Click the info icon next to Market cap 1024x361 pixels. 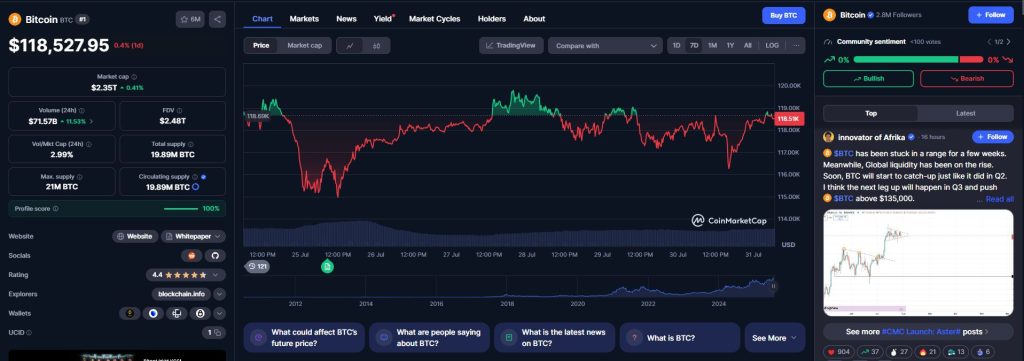(134, 77)
